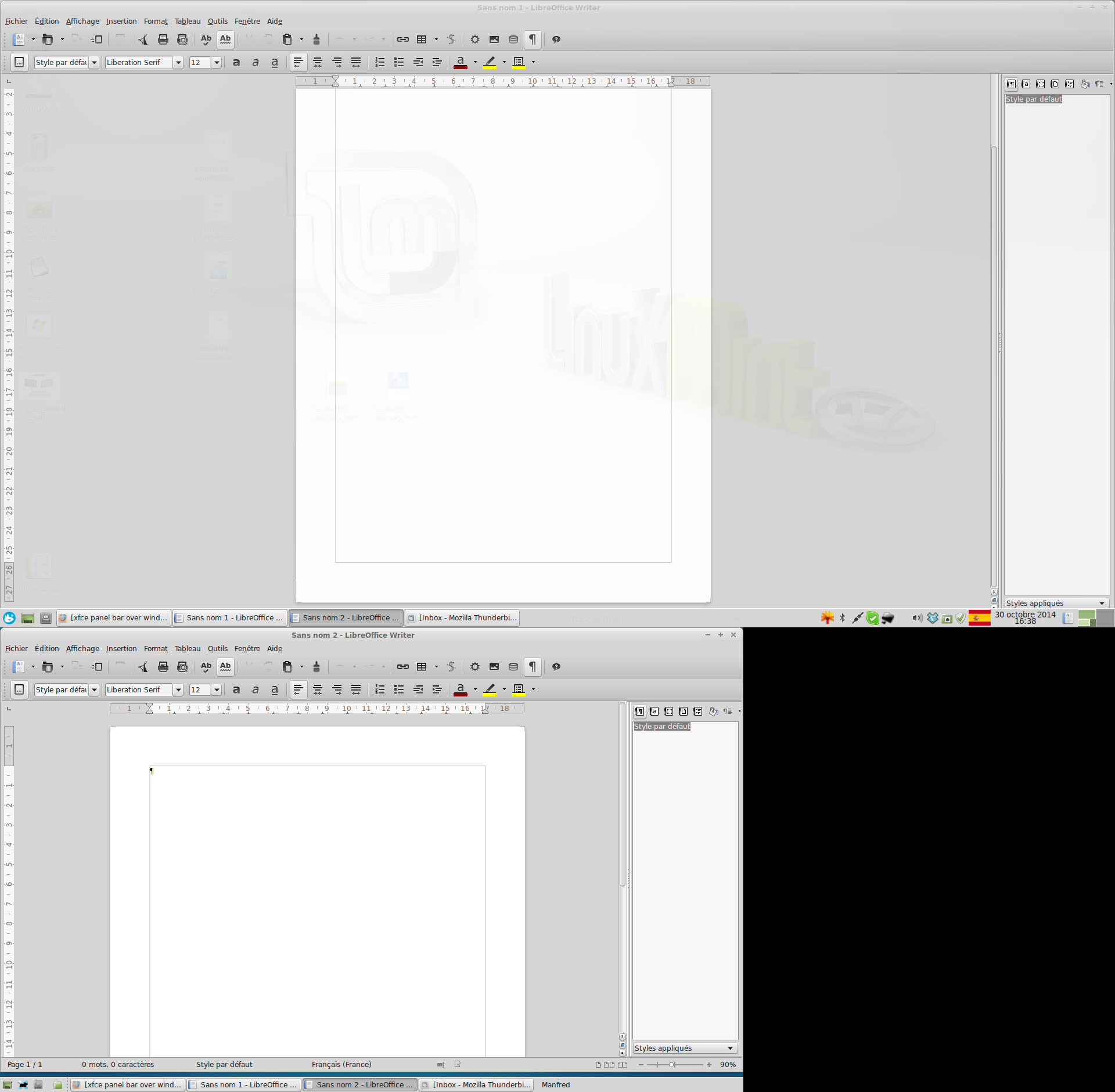Click numbered list icon in Sans nom 2 window
This screenshot has height=1092, width=1115.
pos(380,689)
